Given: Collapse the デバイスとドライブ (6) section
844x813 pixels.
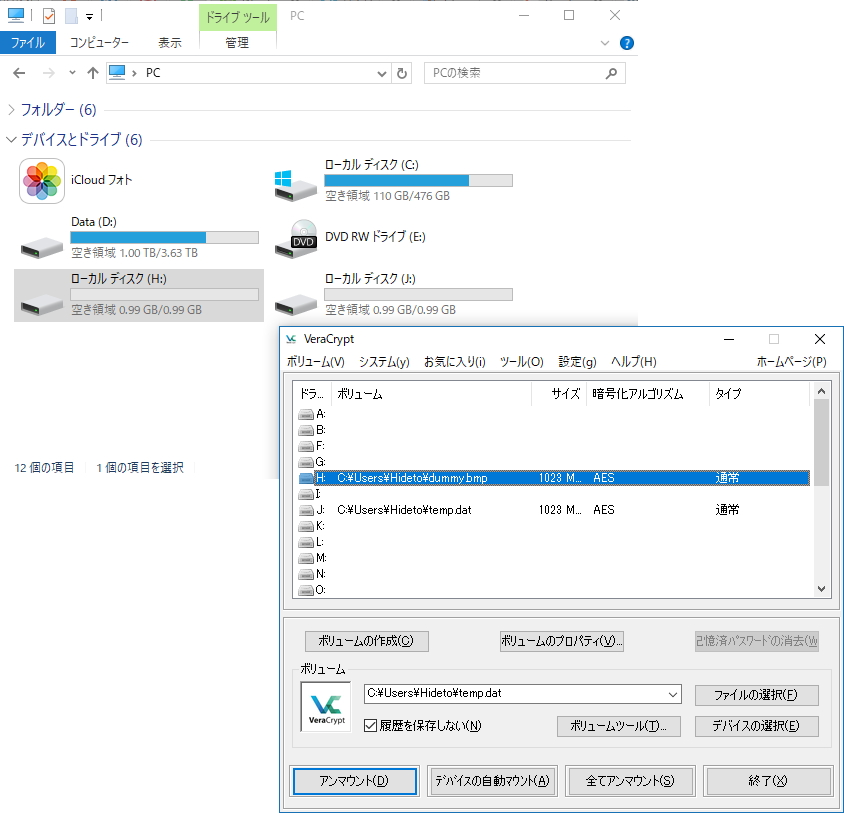Looking at the screenshot, I should (x=10, y=140).
